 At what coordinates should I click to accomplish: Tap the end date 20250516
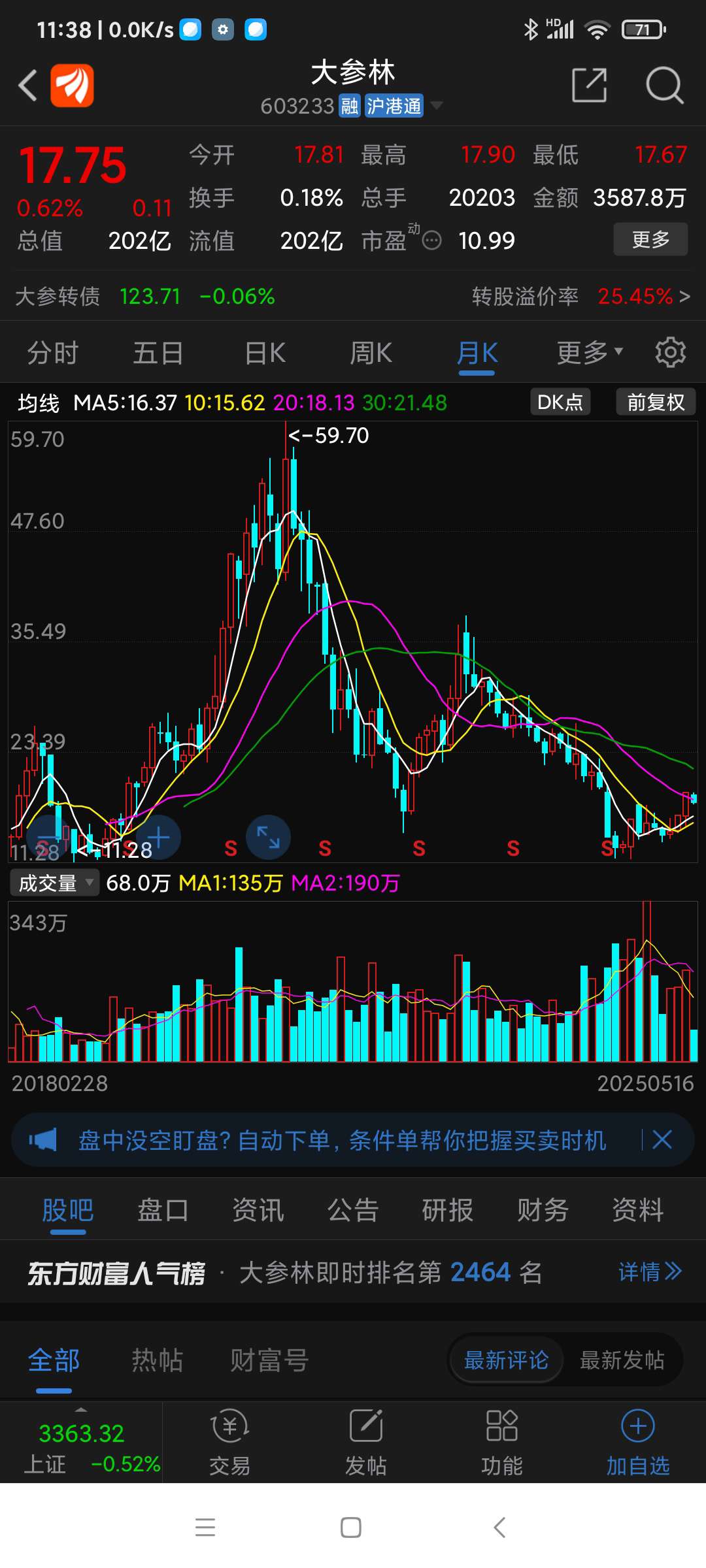[x=645, y=1083]
